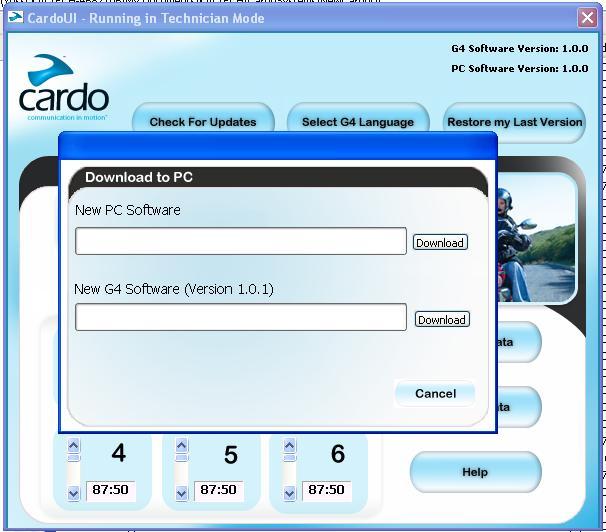Click the New G4 Software (Version 1.0.1) label
Screen dimensions: 606x532
point(174,289)
